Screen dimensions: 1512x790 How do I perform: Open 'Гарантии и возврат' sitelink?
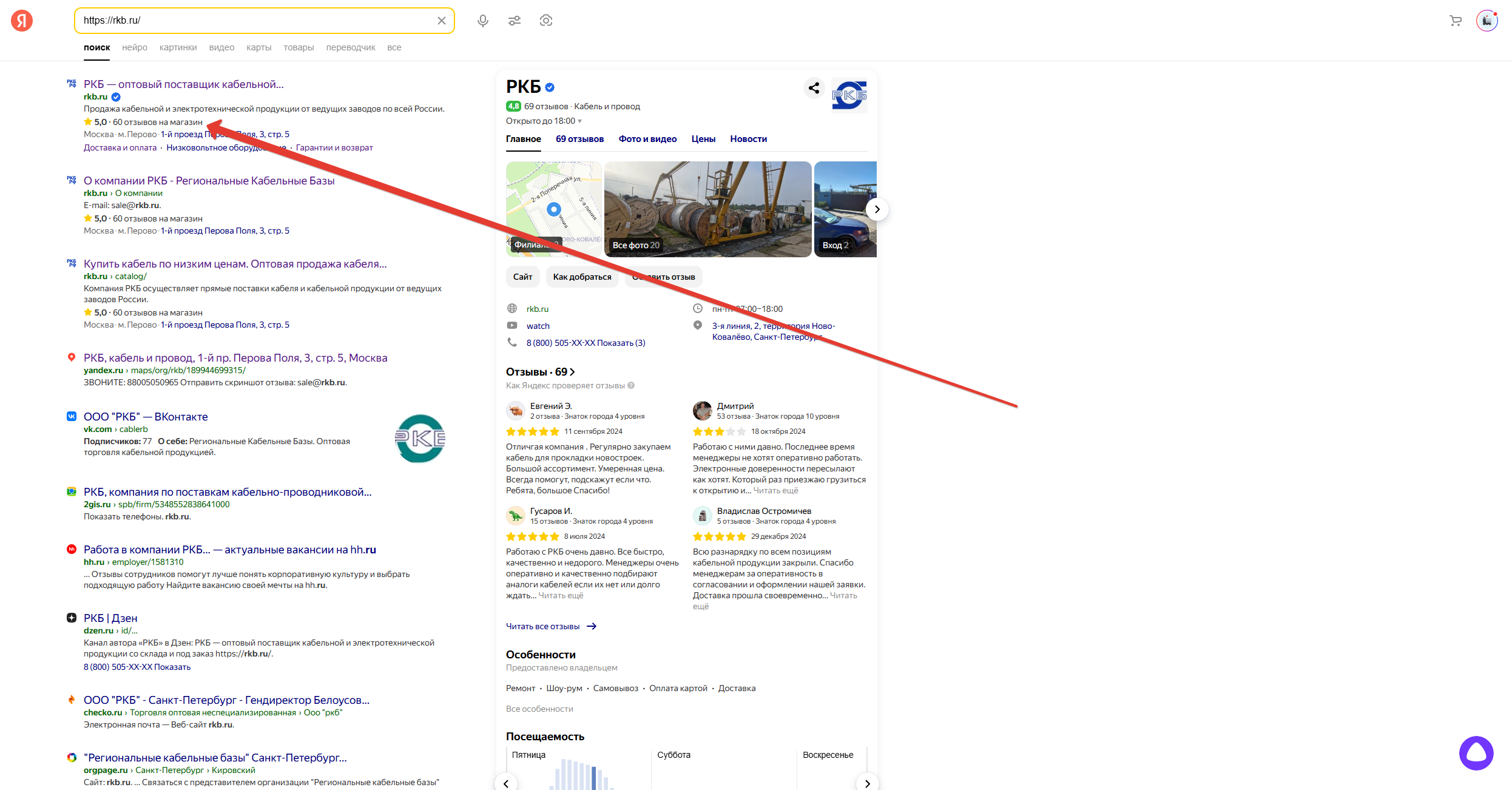point(334,147)
